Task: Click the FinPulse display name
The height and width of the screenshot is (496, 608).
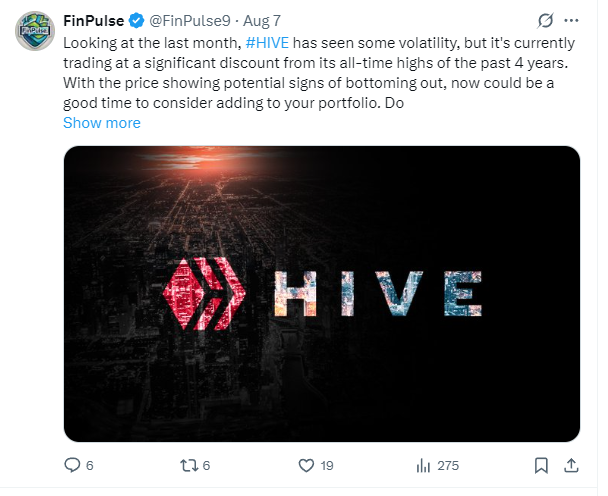Action: [93, 21]
